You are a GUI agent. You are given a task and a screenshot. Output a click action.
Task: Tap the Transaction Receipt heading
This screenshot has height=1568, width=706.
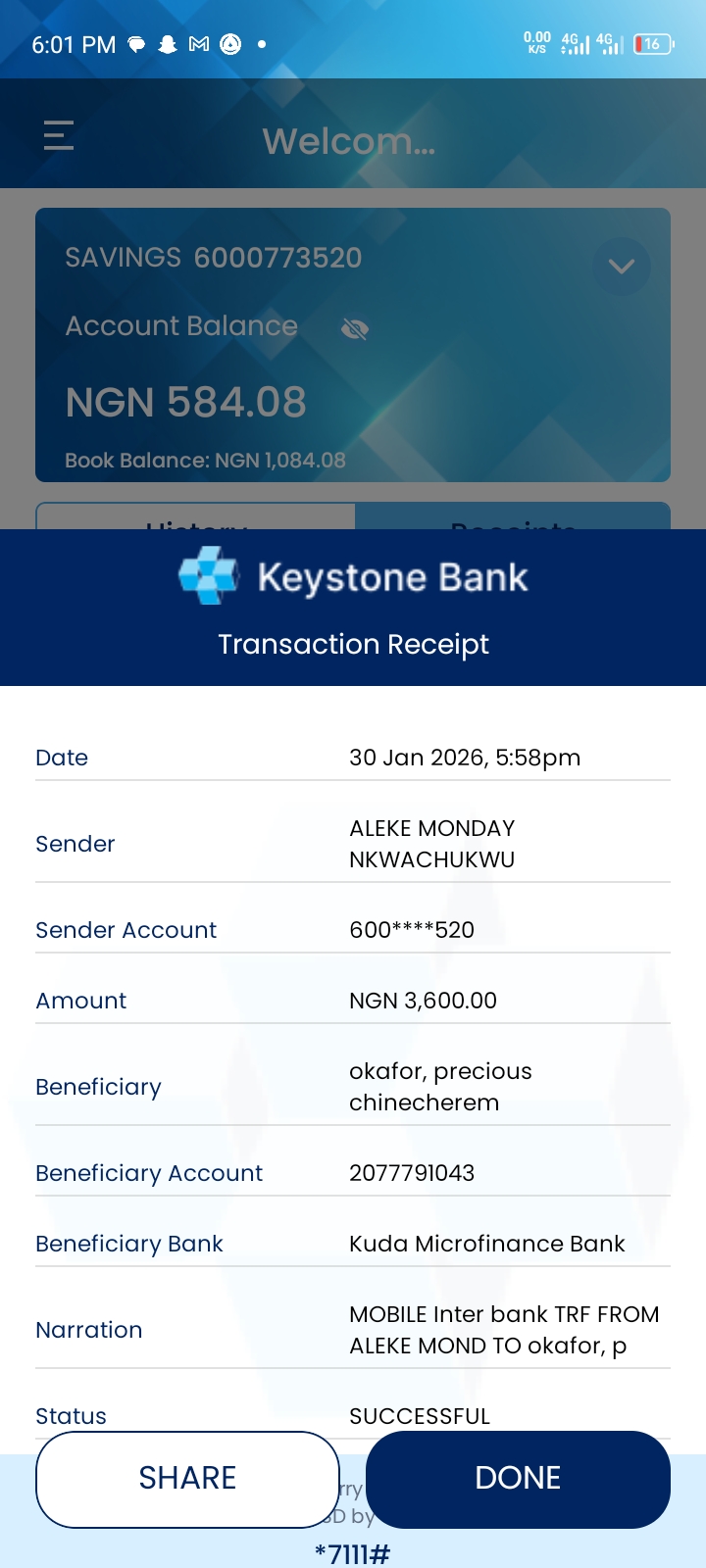(353, 644)
